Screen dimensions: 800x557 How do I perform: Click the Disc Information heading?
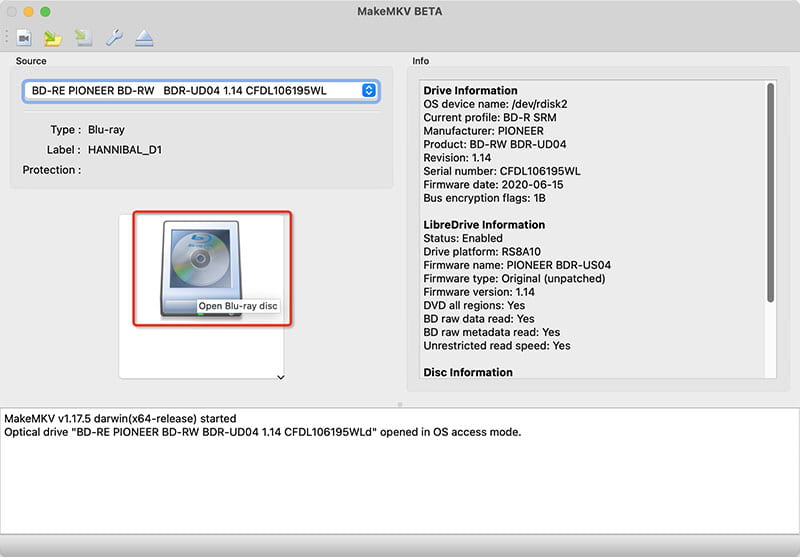pyautogui.click(x=468, y=372)
